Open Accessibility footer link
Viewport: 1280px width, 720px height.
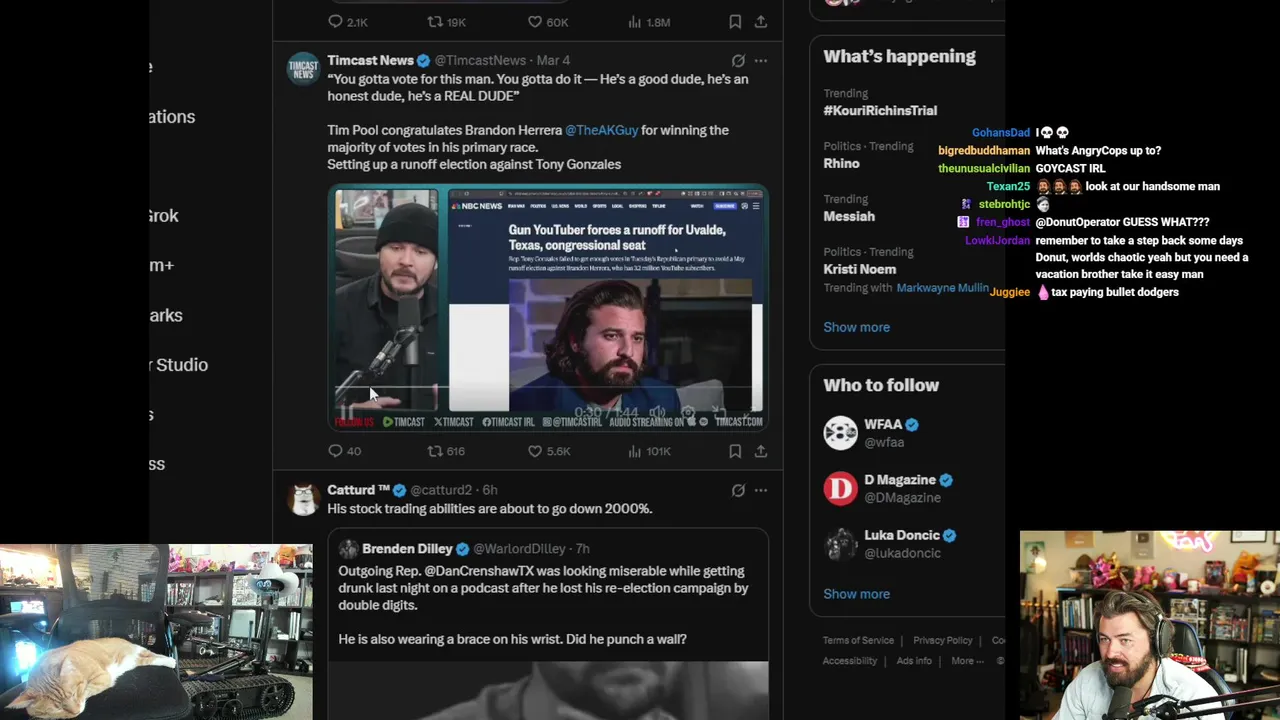849,661
